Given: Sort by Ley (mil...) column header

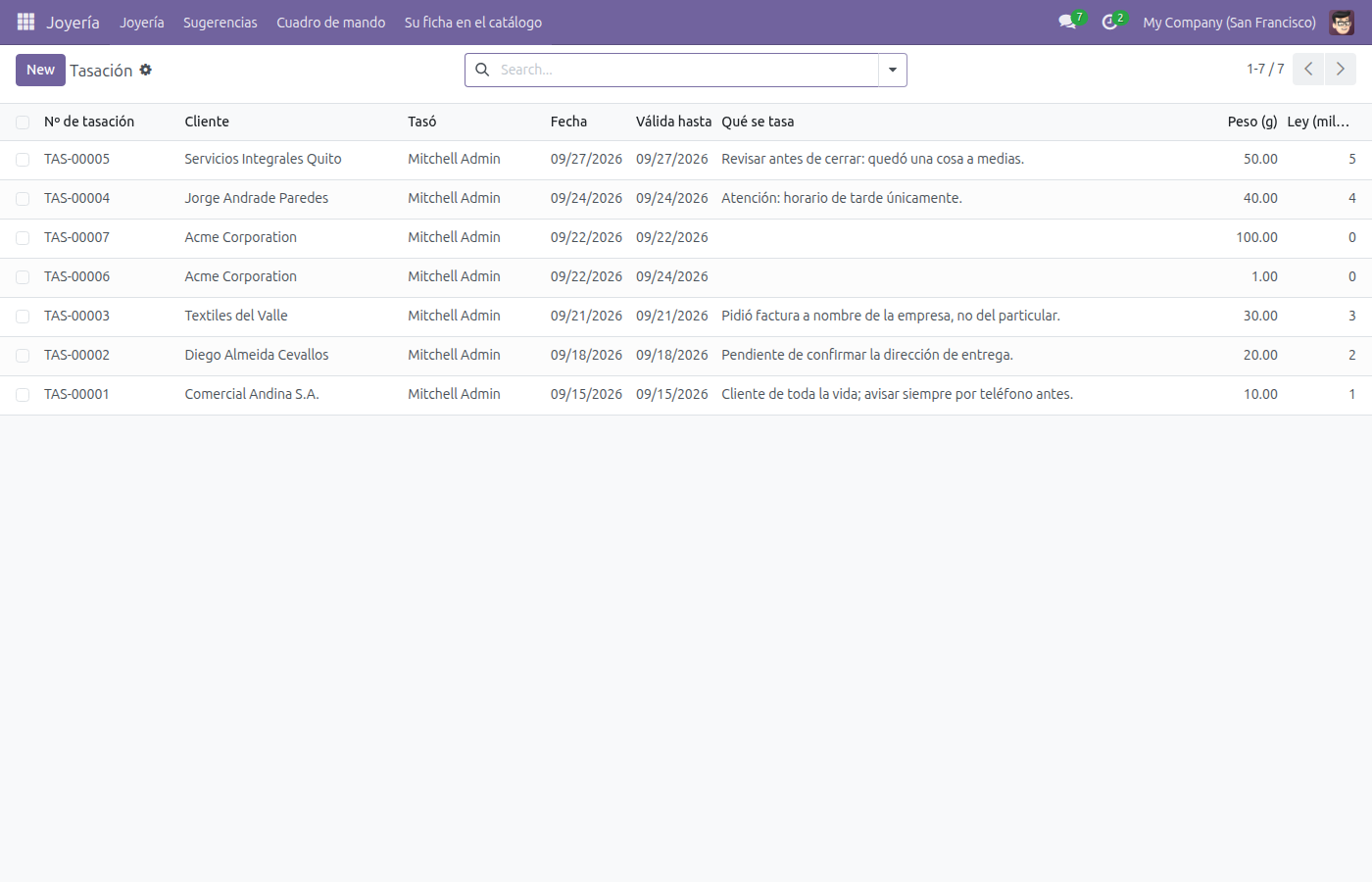Looking at the screenshot, I should (1318, 122).
